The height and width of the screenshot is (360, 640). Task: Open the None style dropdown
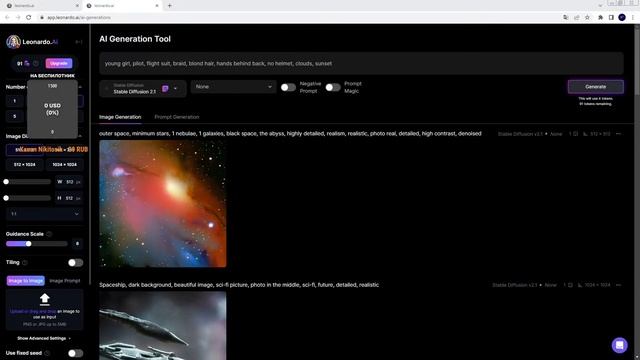[x=233, y=87]
